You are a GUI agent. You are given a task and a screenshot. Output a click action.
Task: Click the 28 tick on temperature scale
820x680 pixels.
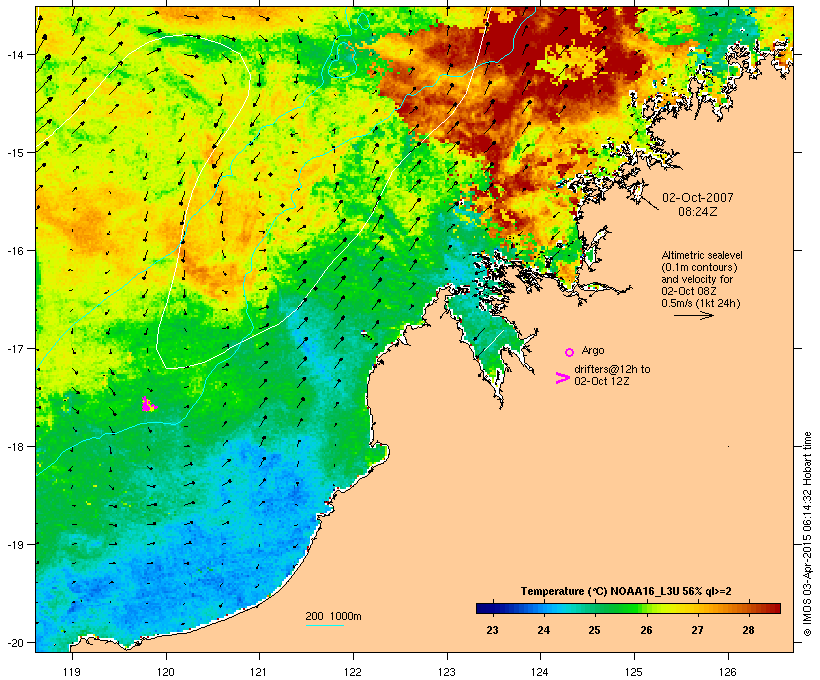click(748, 630)
